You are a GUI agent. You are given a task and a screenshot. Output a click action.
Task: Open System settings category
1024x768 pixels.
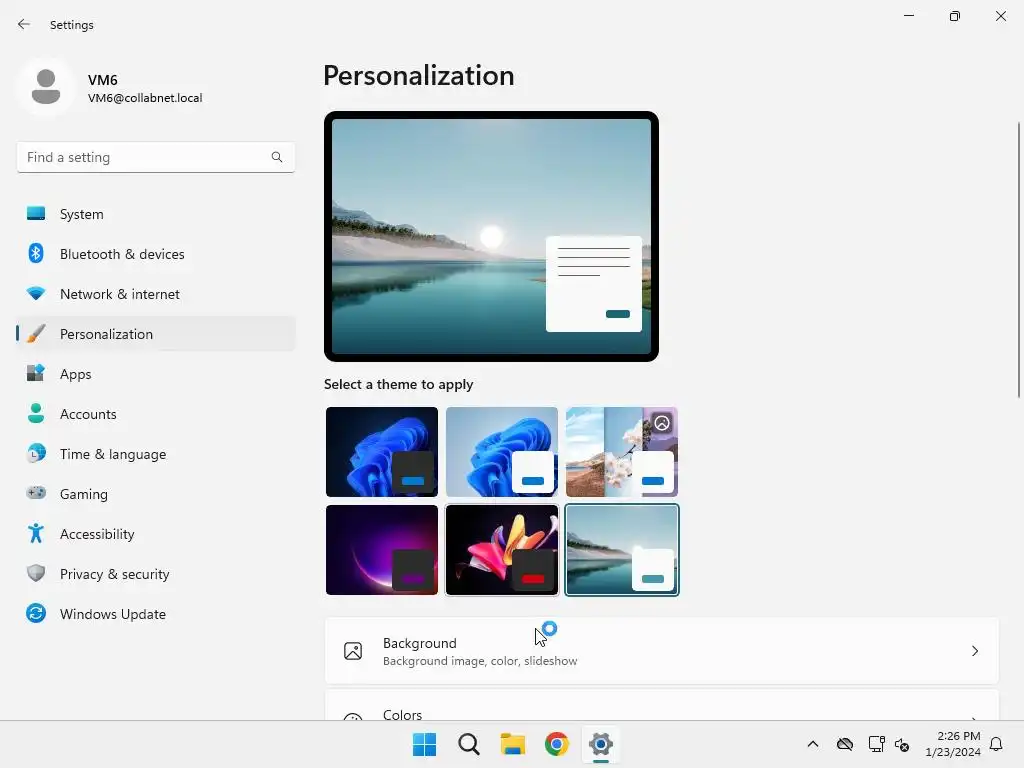156,214
